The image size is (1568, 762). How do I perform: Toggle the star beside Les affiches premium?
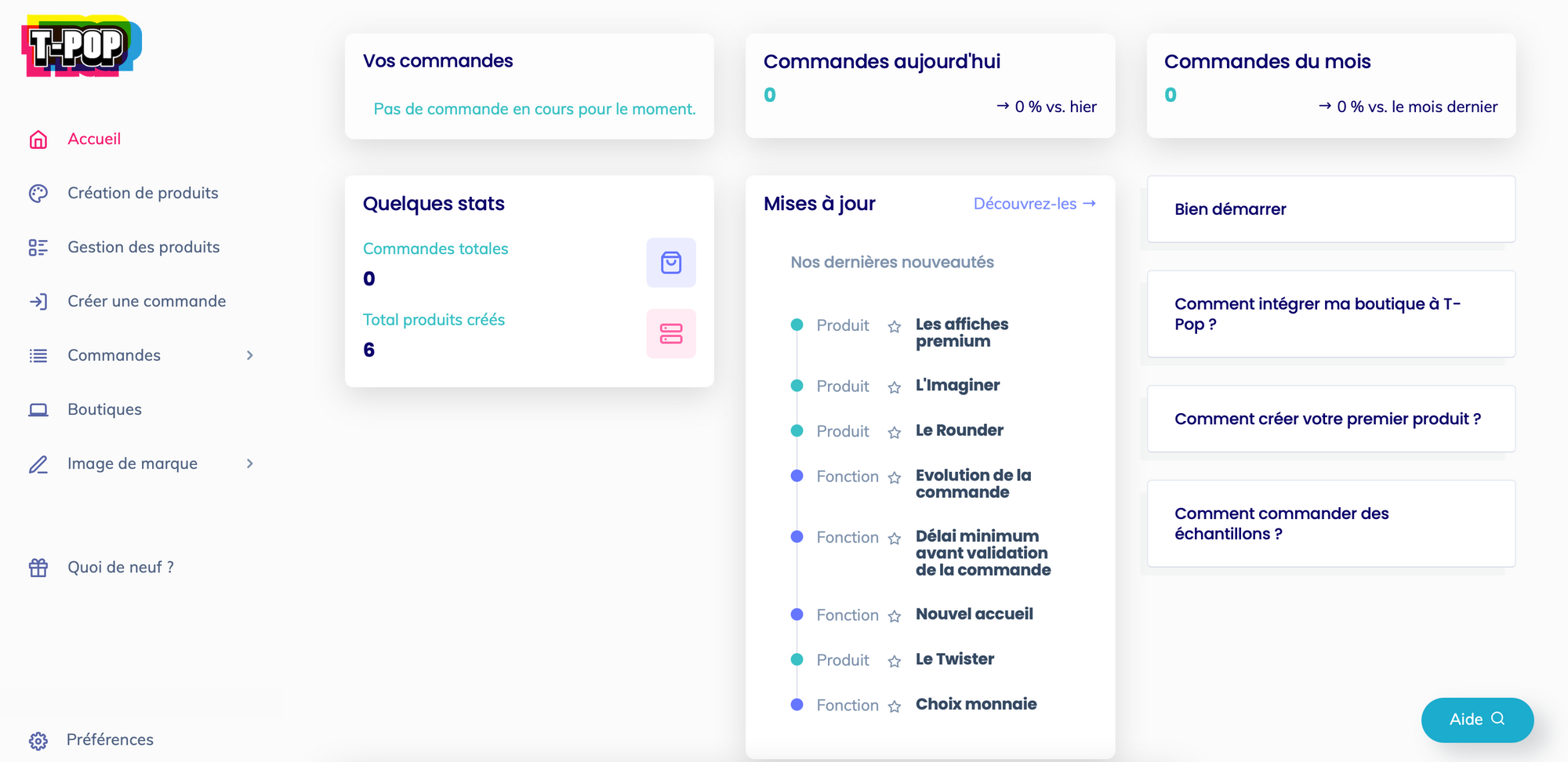[895, 327]
